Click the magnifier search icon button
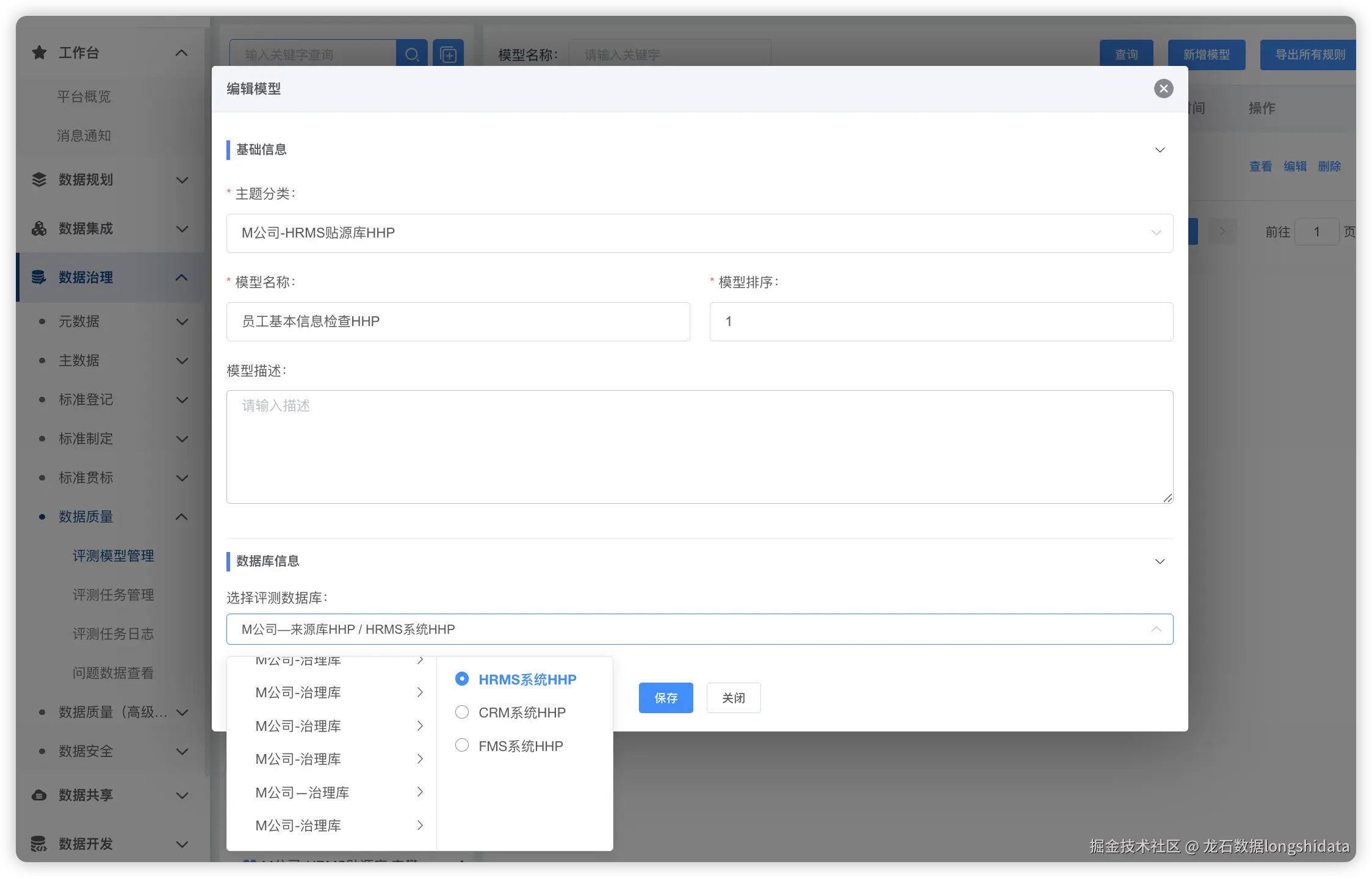 tap(412, 55)
